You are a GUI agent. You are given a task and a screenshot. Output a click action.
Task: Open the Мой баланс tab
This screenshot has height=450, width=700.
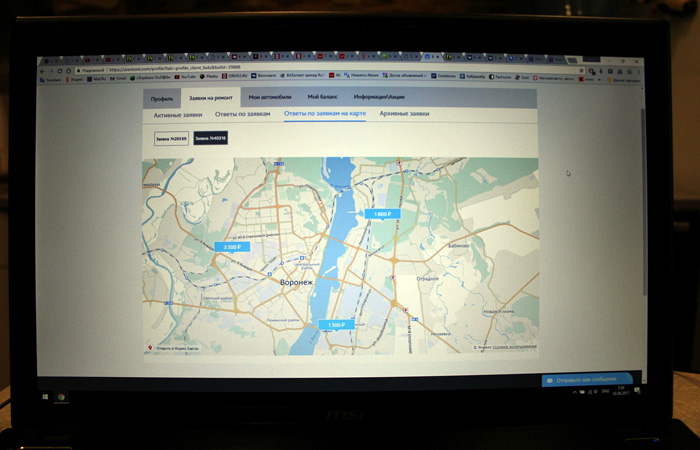(x=322, y=97)
